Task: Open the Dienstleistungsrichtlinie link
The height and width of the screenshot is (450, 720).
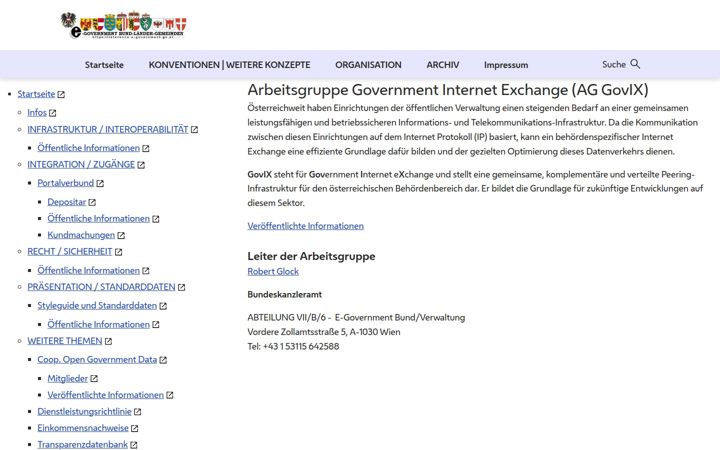Action: click(x=84, y=411)
